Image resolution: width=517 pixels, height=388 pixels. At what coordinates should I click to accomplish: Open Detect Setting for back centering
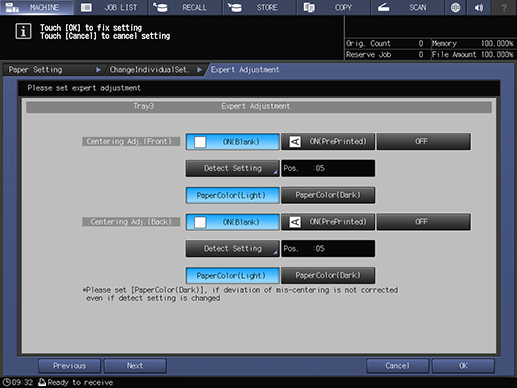pos(232,249)
